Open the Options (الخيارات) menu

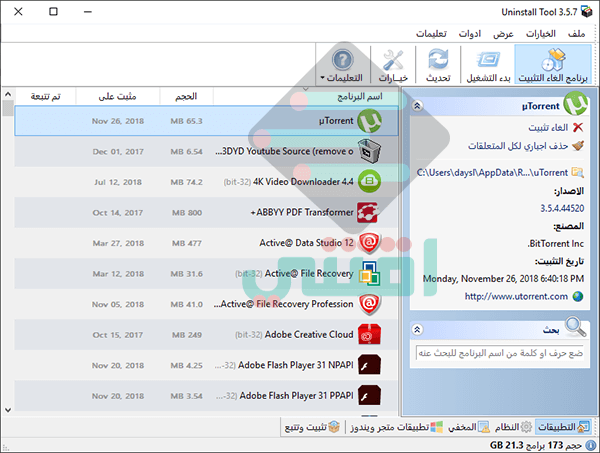click(540, 34)
